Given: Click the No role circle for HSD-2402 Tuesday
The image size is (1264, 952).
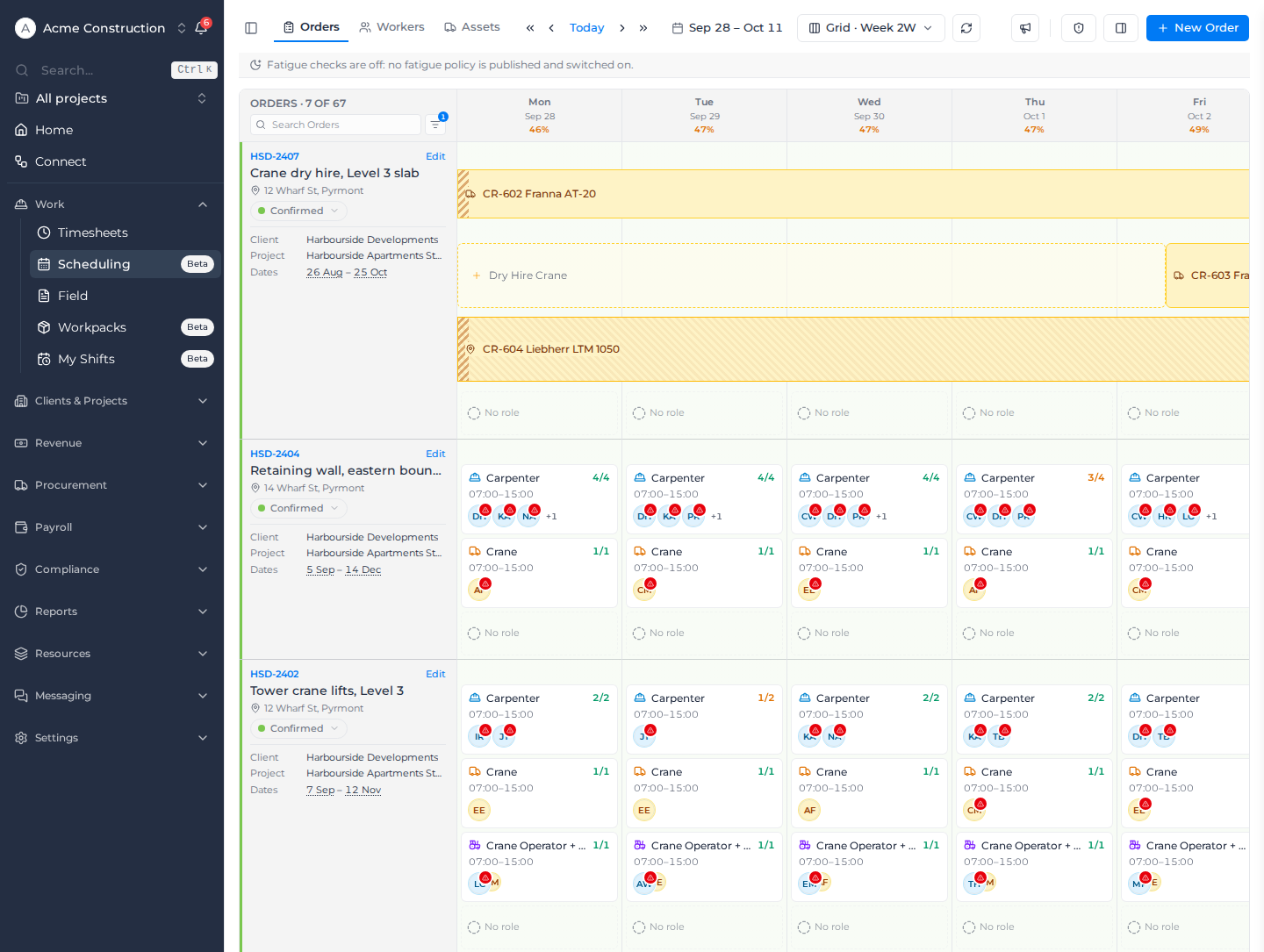Looking at the screenshot, I should click(639, 927).
